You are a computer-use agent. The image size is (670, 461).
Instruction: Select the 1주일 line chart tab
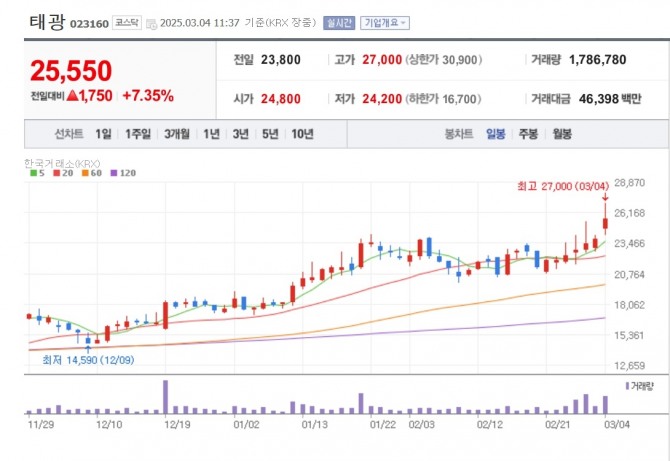coord(138,134)
